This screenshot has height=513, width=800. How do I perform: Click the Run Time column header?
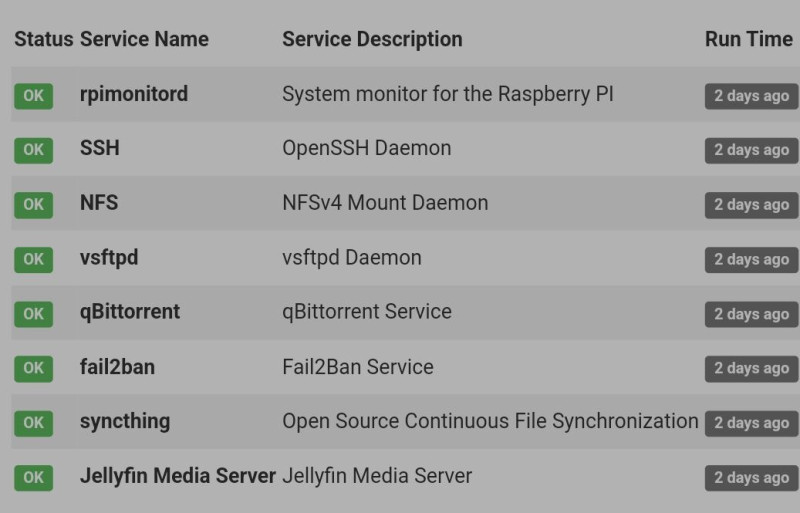[748, 39]
